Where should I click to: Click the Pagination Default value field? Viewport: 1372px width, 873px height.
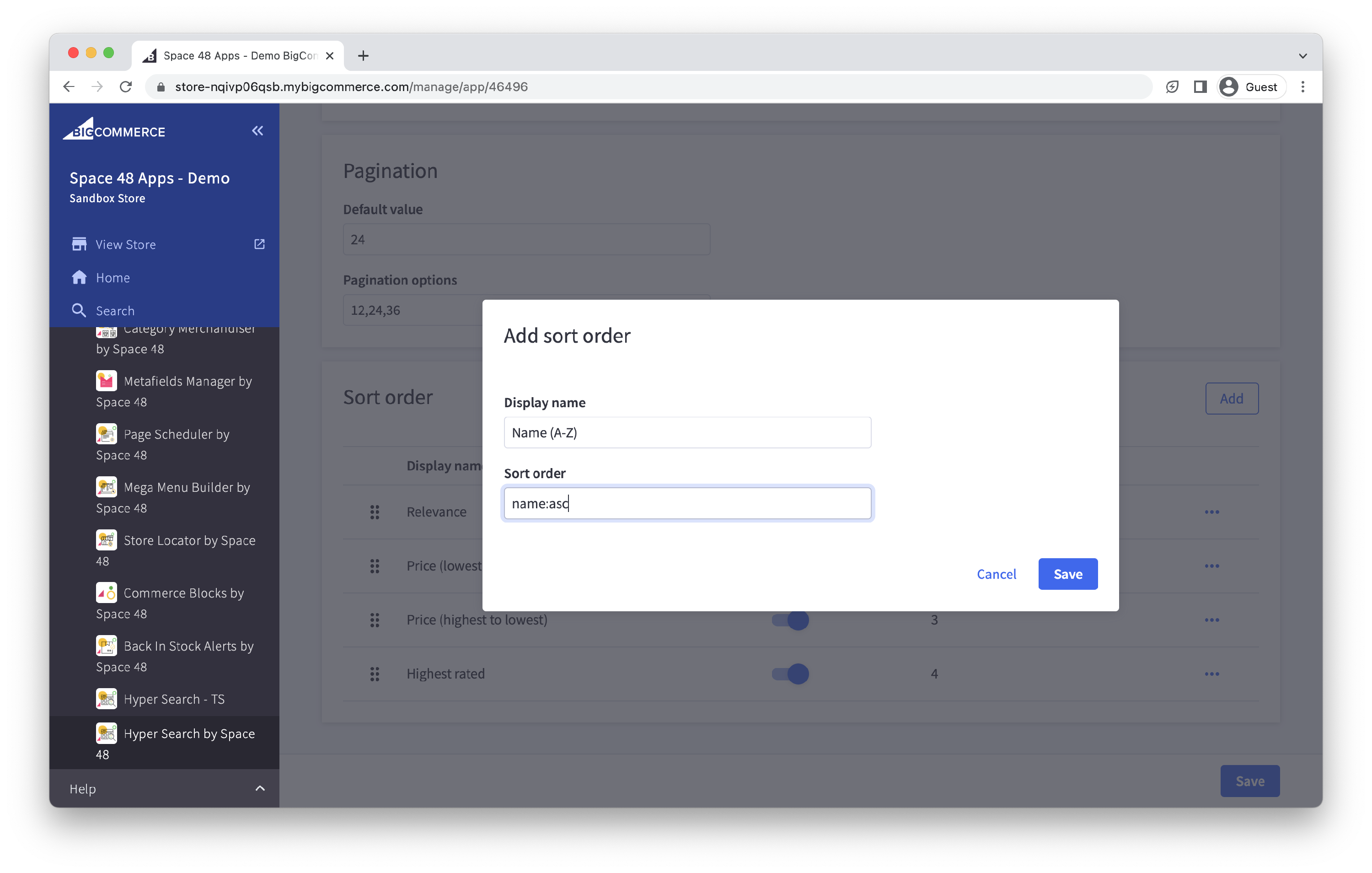click(526, 239)
